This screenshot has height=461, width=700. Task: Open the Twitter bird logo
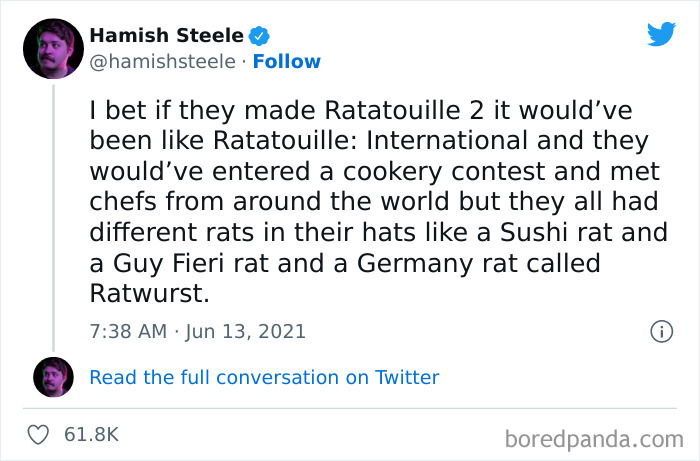[x=661, y=36]
